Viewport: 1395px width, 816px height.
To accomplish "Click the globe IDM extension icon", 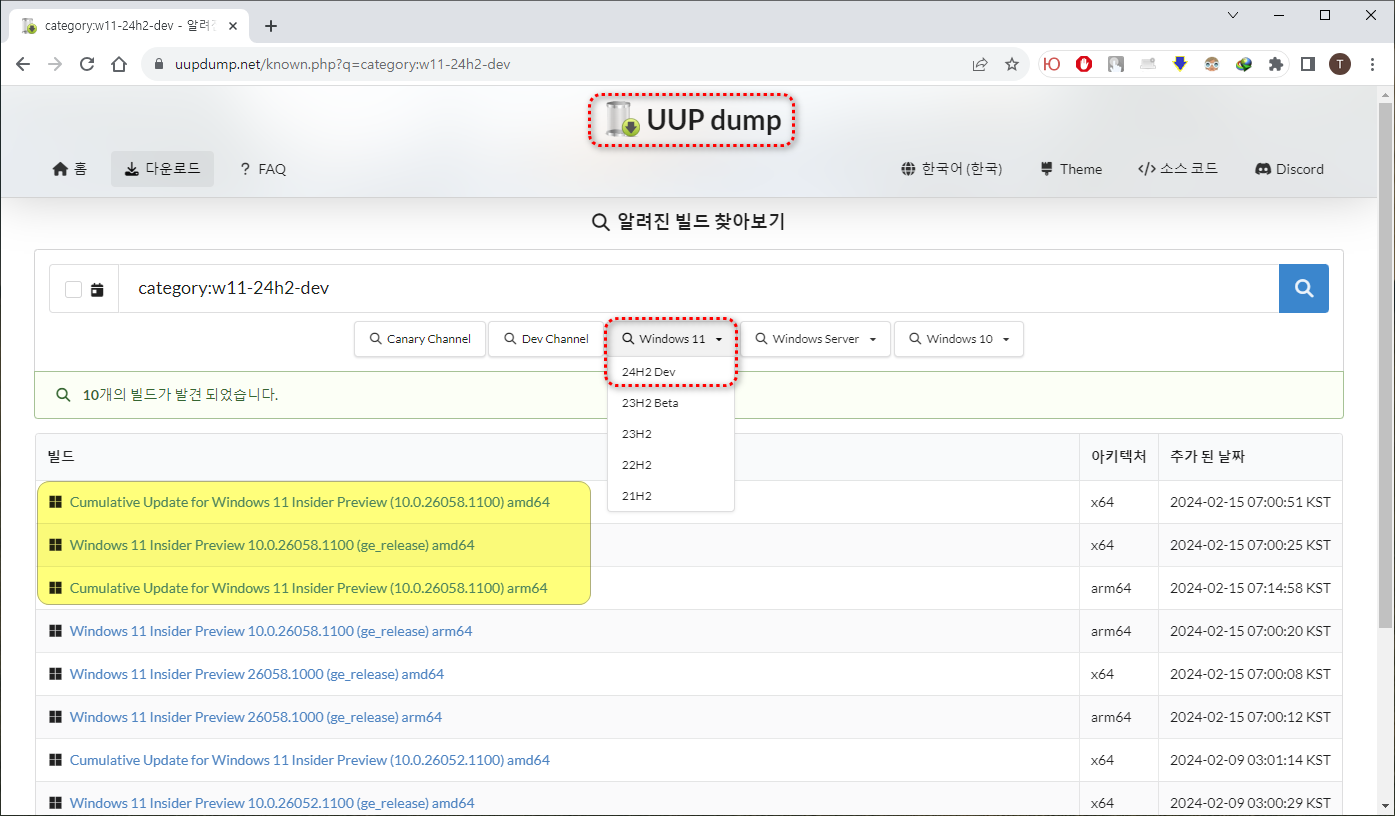I will (x=1244, y=64).
